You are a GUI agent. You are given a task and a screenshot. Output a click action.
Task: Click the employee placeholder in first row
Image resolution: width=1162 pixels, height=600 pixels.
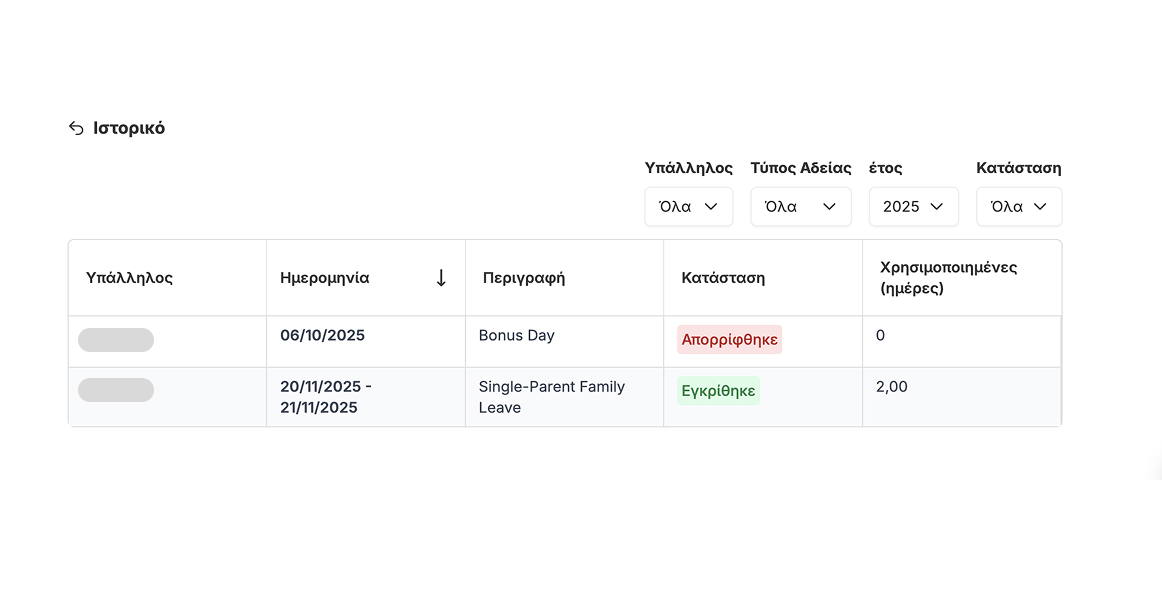tap(116, 340)
